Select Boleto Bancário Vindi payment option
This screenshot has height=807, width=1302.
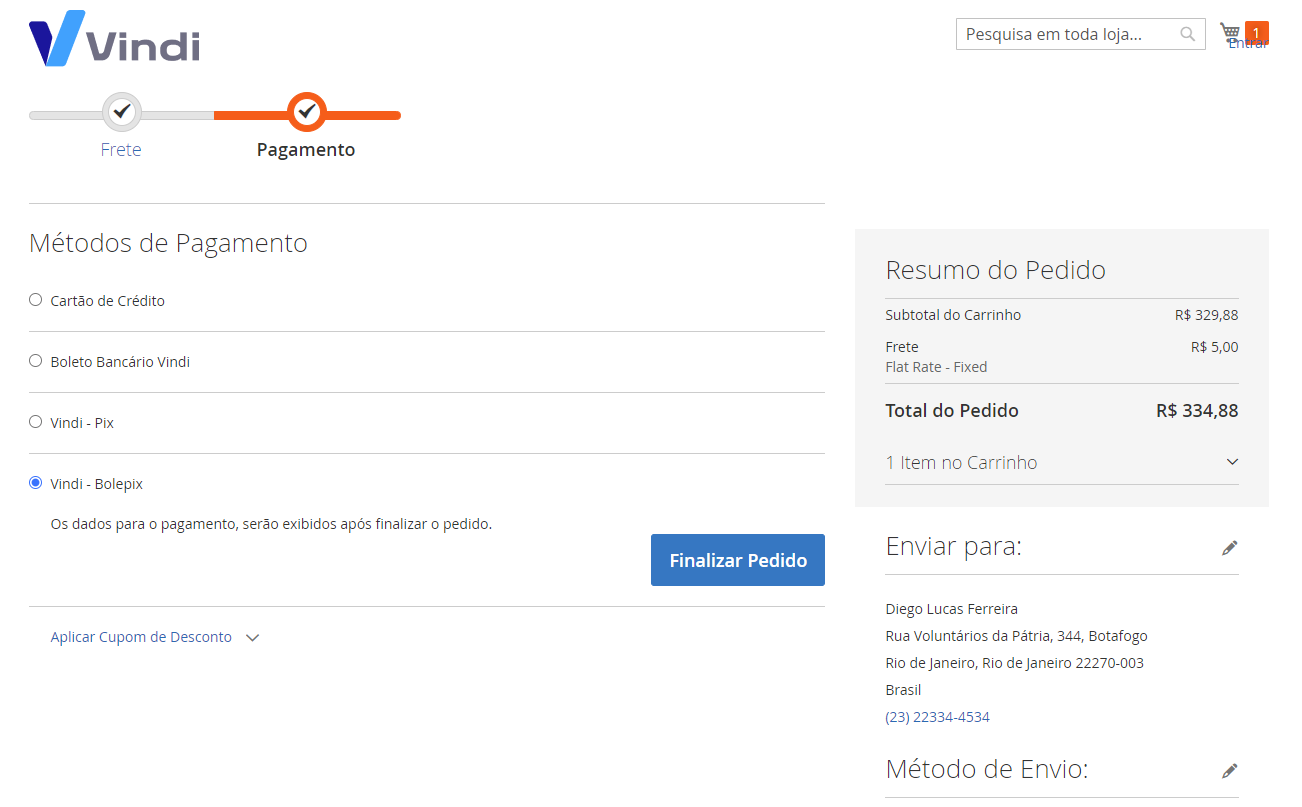pos(36,361)
